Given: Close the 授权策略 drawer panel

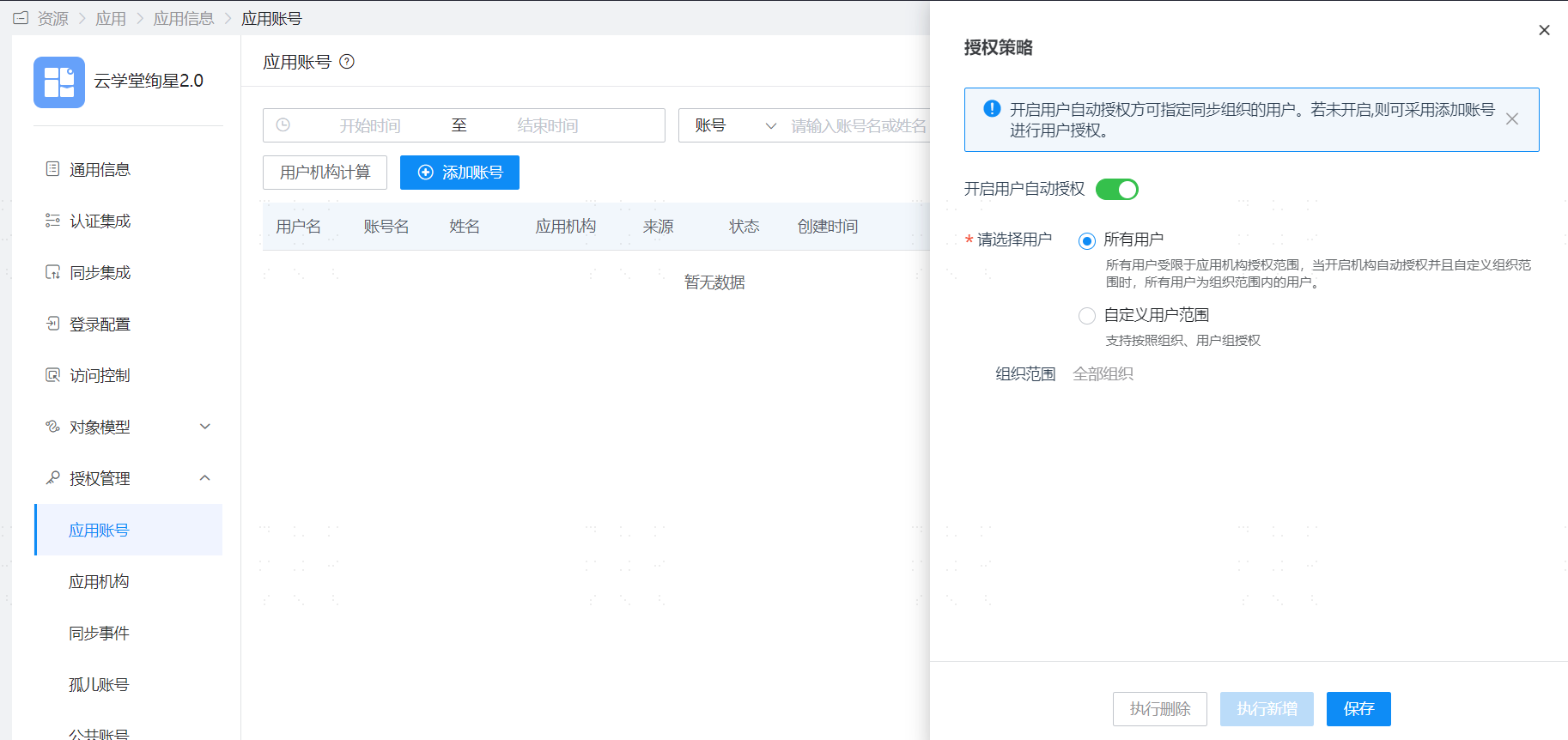Looking at the screenshot, I should pyautogui.click(x=1544, y=30).
